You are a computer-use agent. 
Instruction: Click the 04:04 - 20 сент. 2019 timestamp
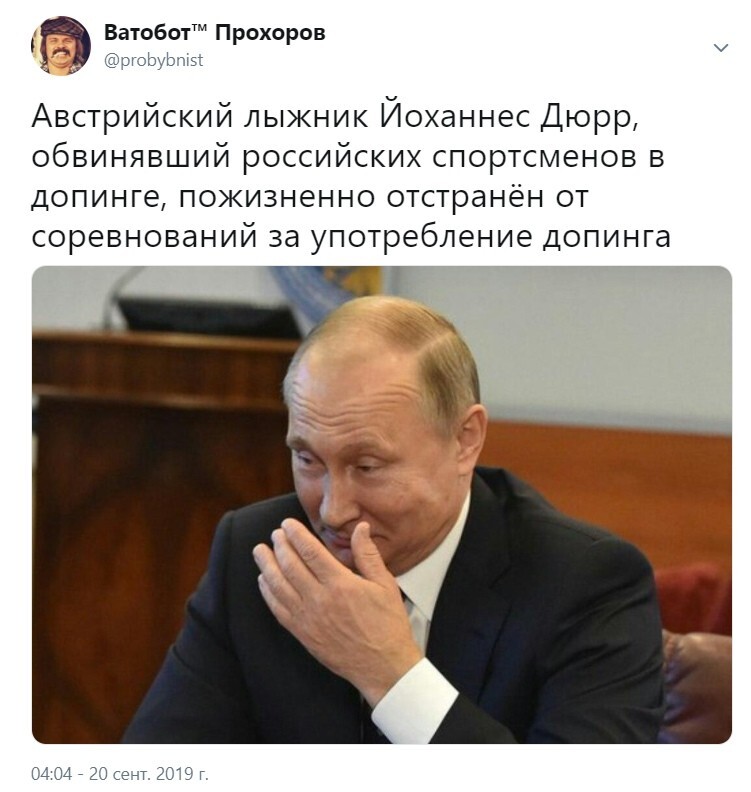coord(120,773)
